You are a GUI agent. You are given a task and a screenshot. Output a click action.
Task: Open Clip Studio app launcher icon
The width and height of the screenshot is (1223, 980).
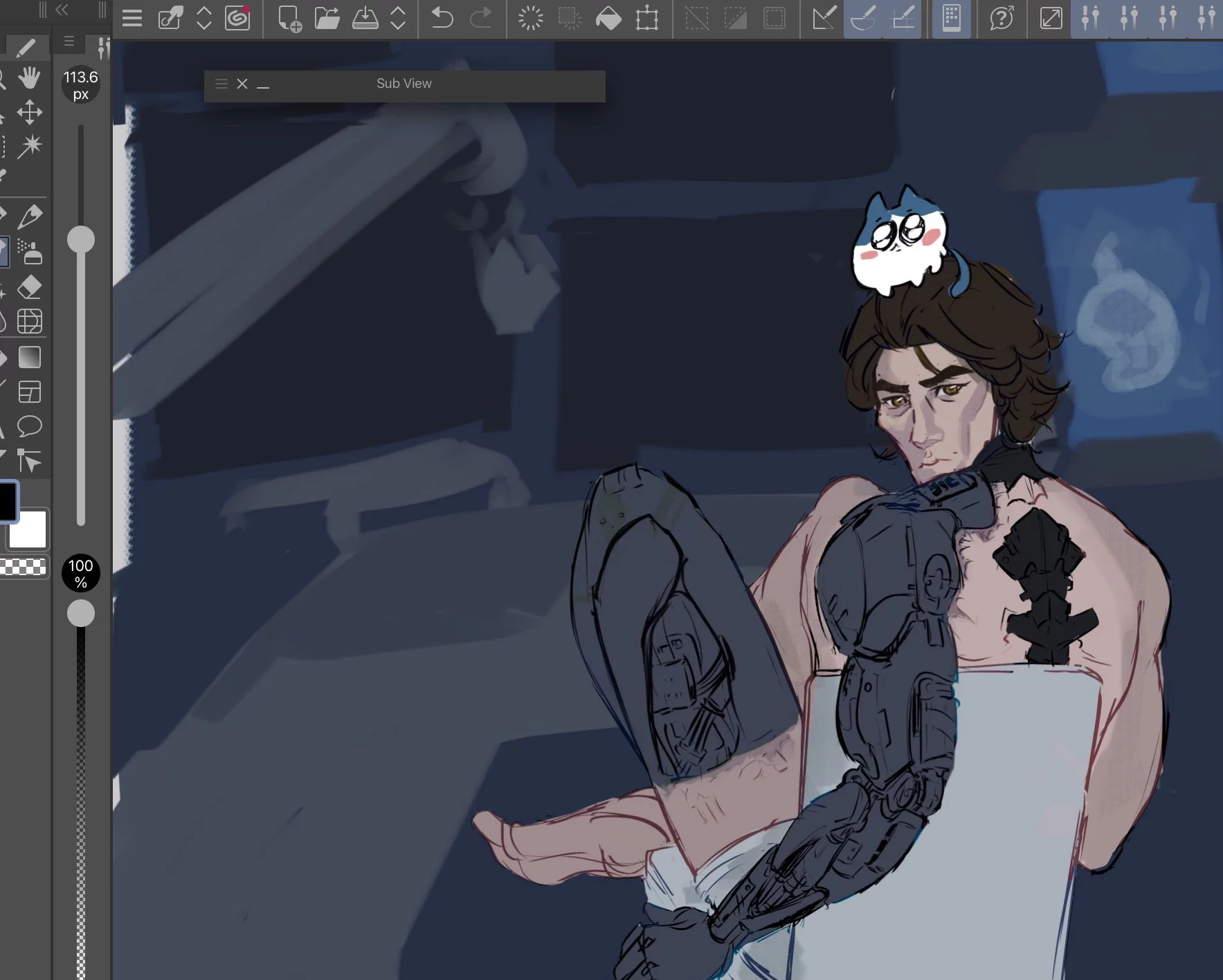[237, 18]
